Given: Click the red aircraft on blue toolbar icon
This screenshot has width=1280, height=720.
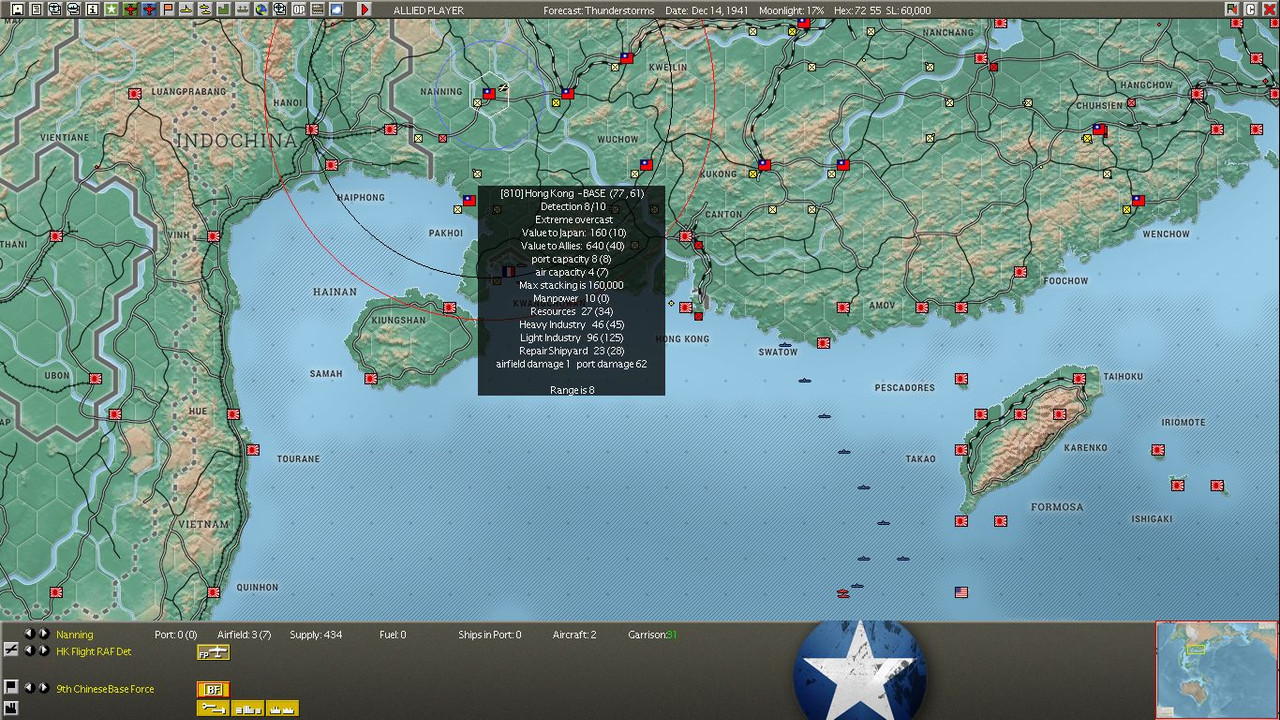Looking at the screenshot, I should click(x=149, y=10).
